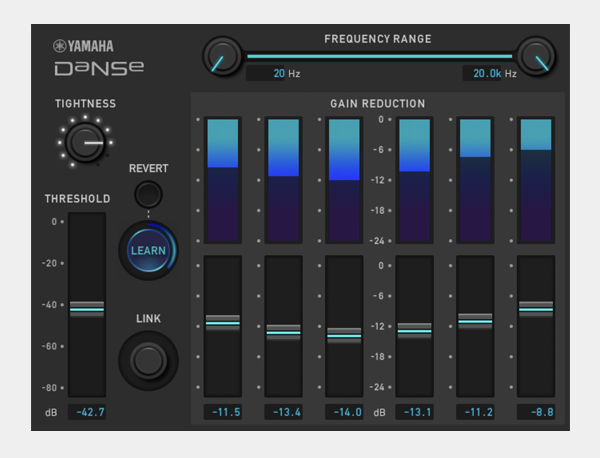Click the threshold value field -42.7

pyautogui.click(x=87, y=412)
